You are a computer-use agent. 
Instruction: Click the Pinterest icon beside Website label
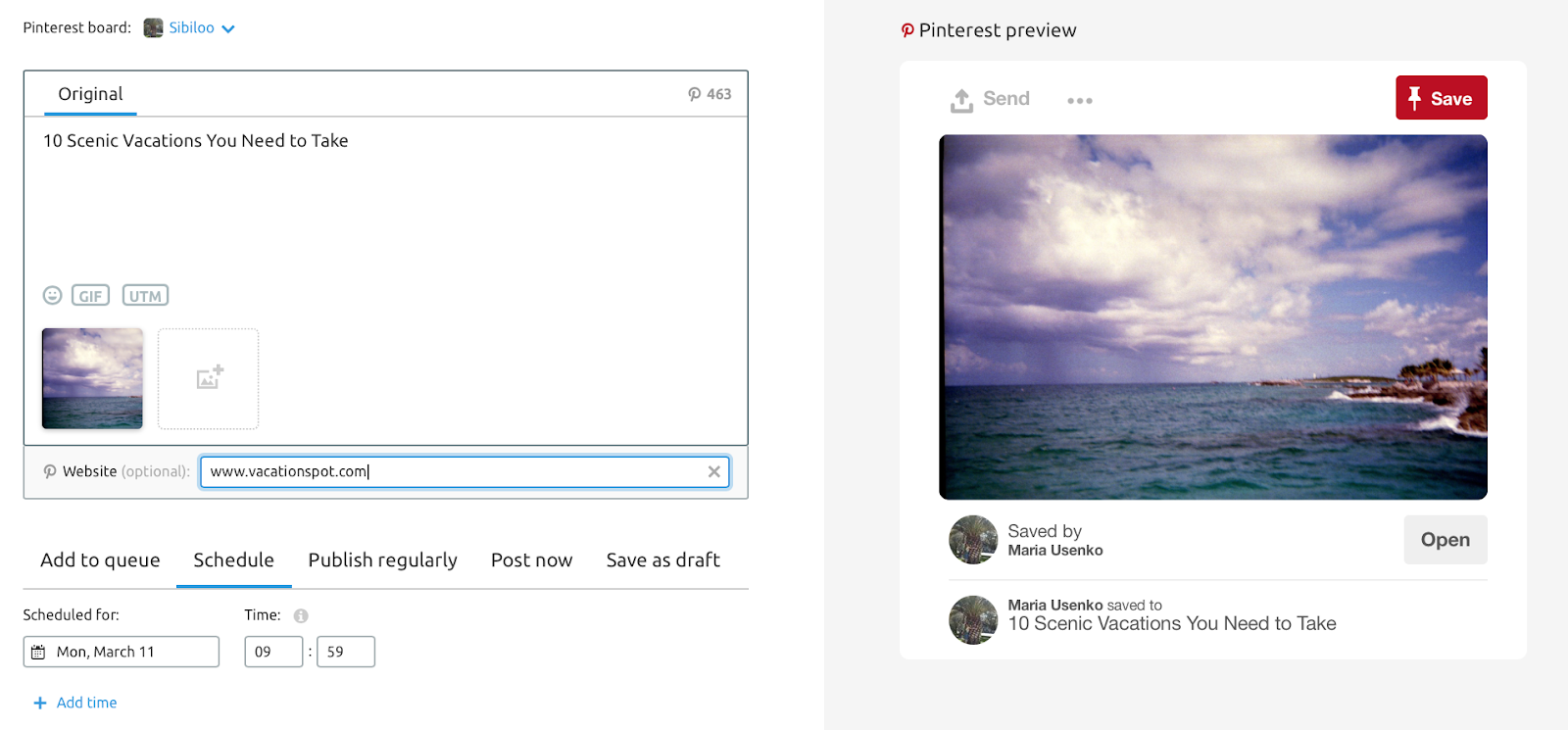(50, 471)
